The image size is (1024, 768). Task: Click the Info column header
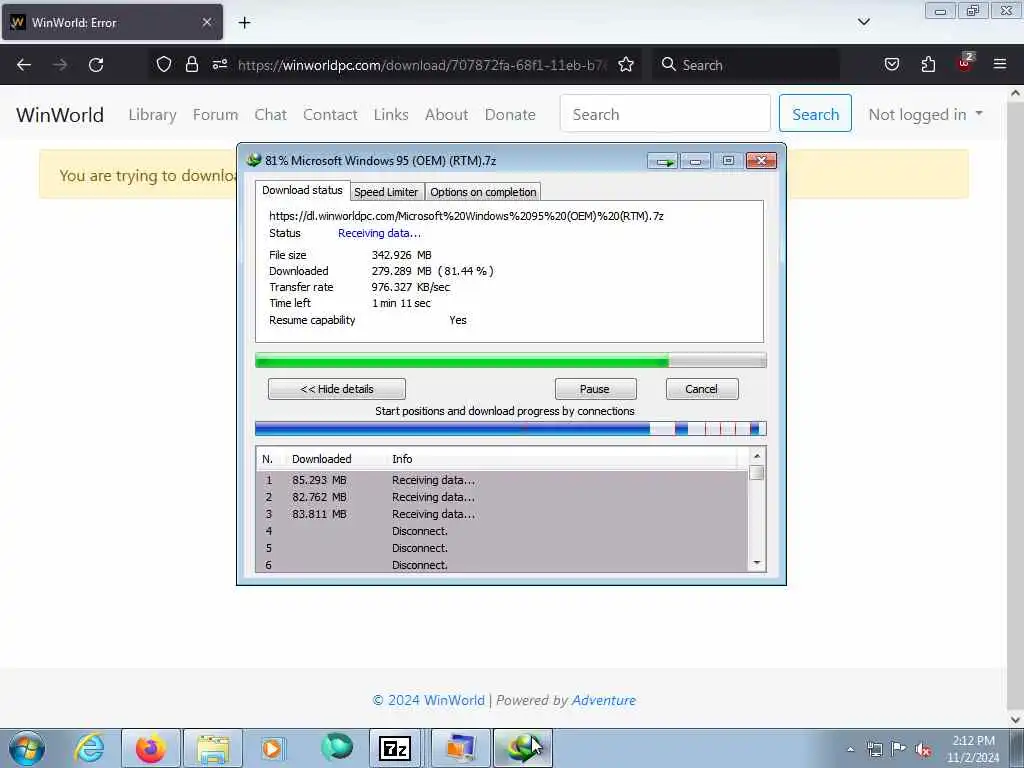562,459
